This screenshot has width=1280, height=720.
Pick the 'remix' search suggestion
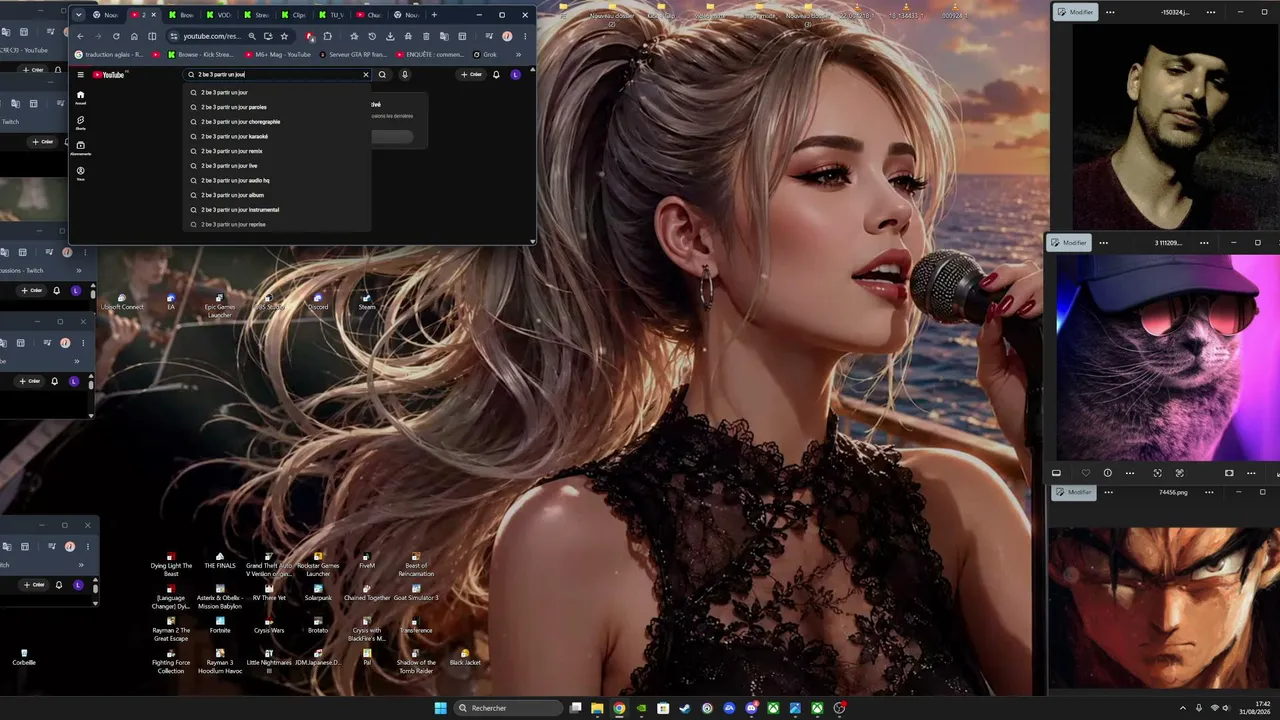[278, 151]
